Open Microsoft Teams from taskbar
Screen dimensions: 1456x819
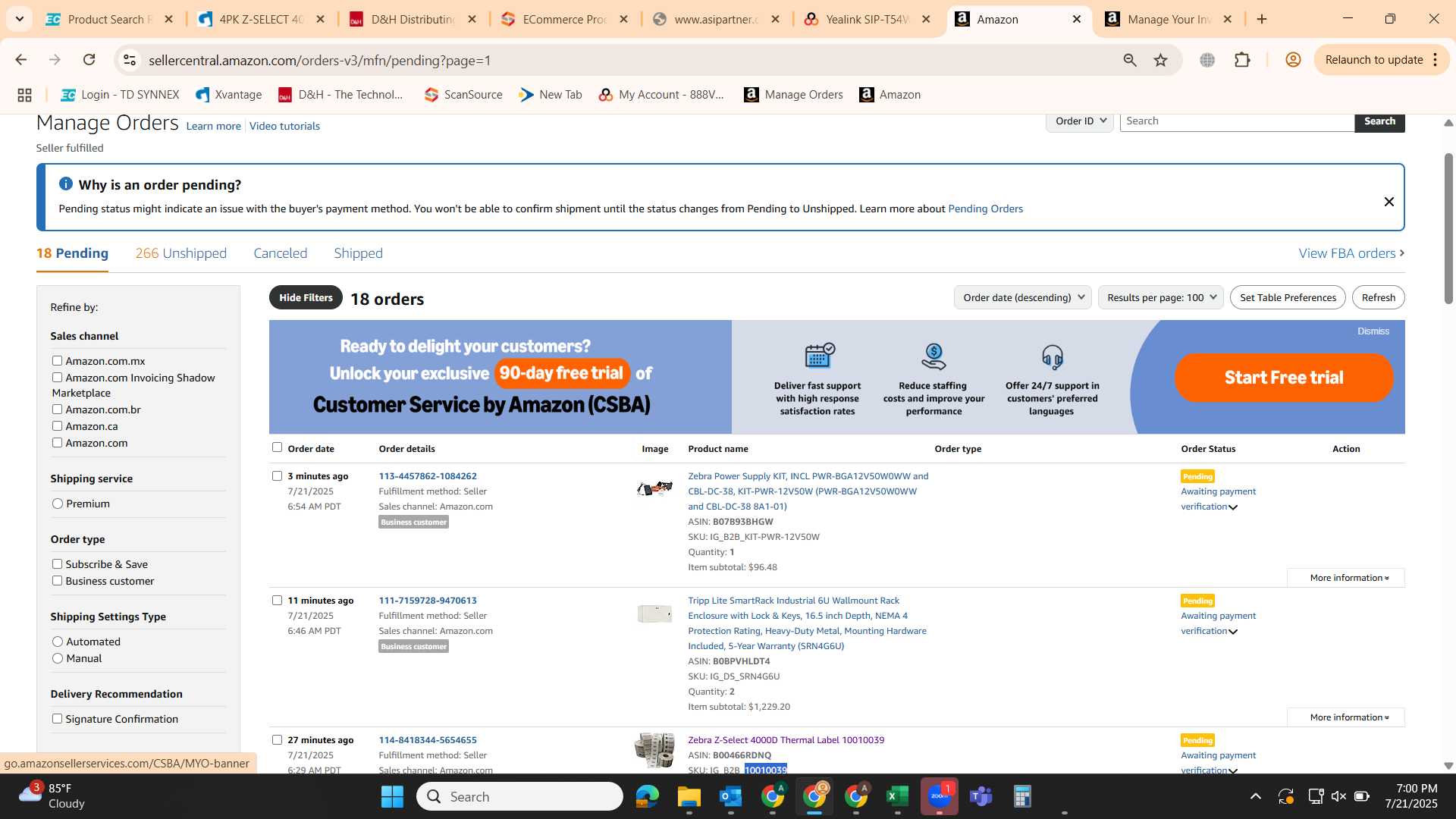(981, 796)
